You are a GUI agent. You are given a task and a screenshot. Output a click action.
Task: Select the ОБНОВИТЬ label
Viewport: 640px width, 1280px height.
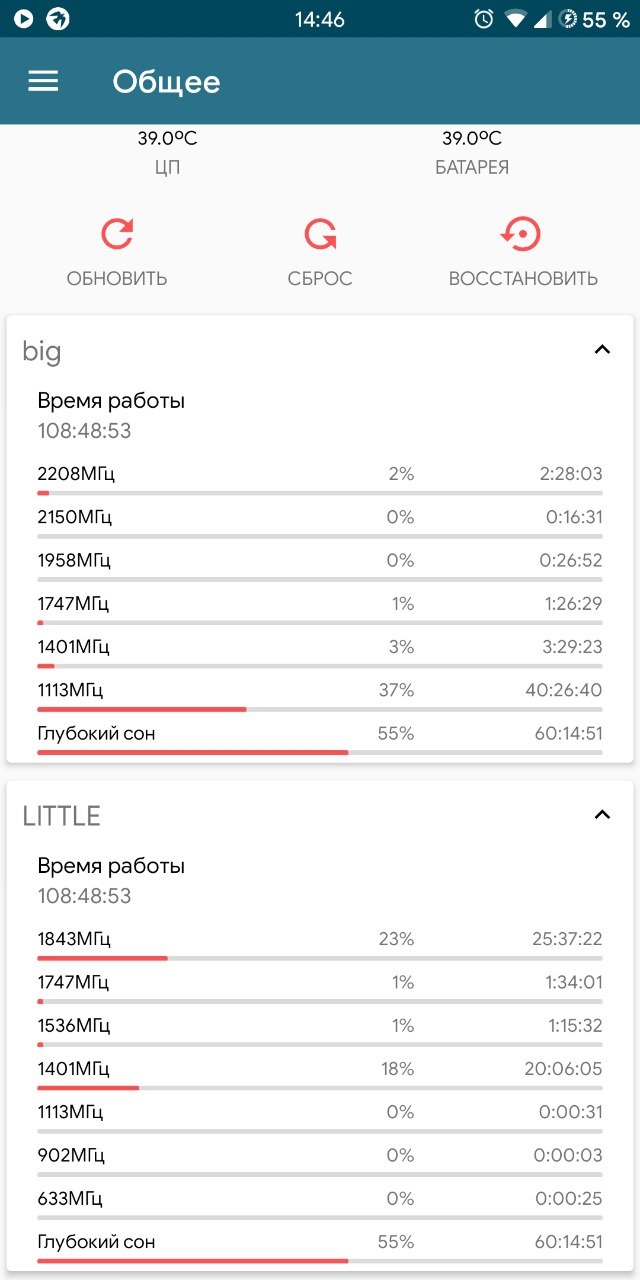point(117,279)
